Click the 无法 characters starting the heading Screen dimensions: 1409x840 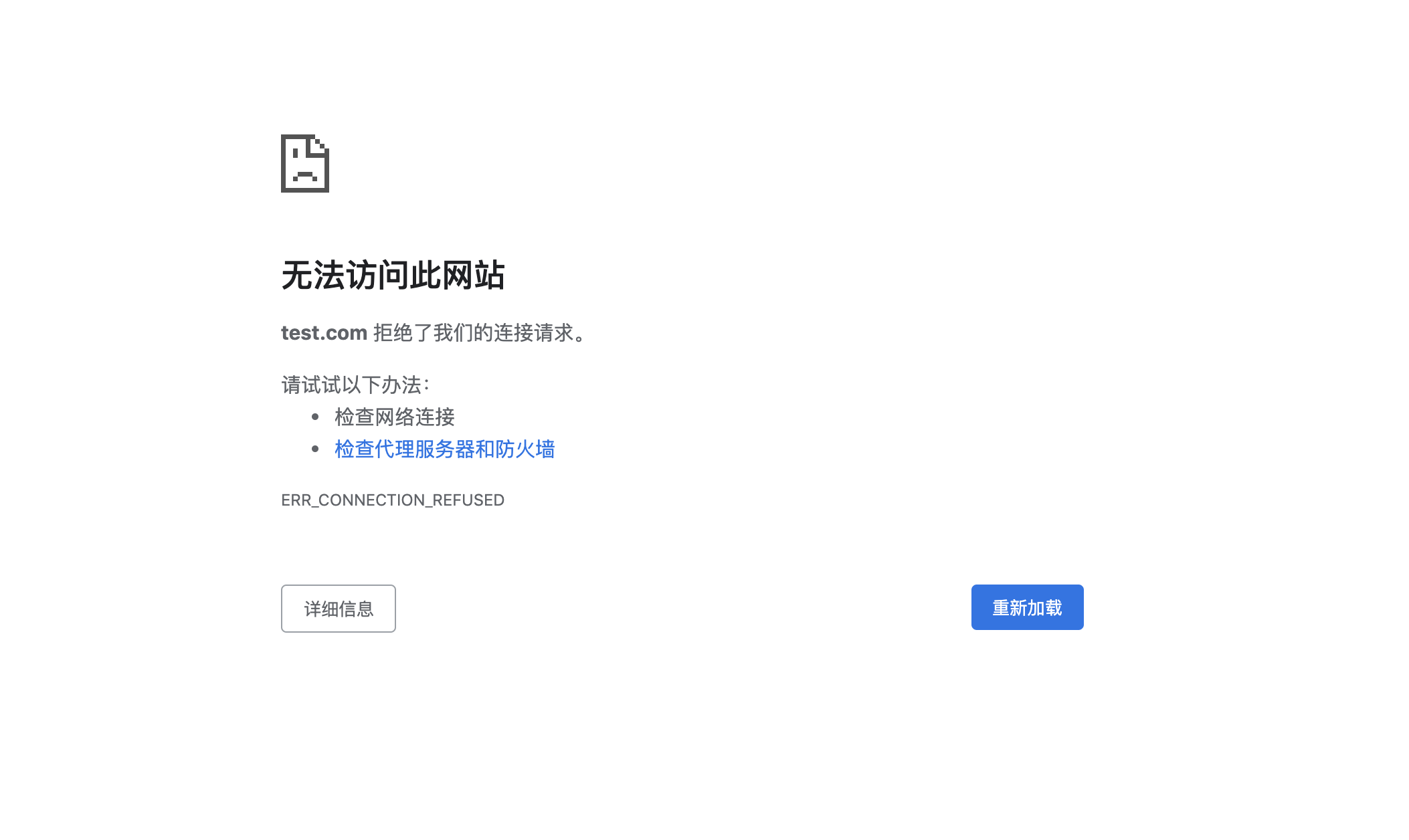[x=312, y=275]
